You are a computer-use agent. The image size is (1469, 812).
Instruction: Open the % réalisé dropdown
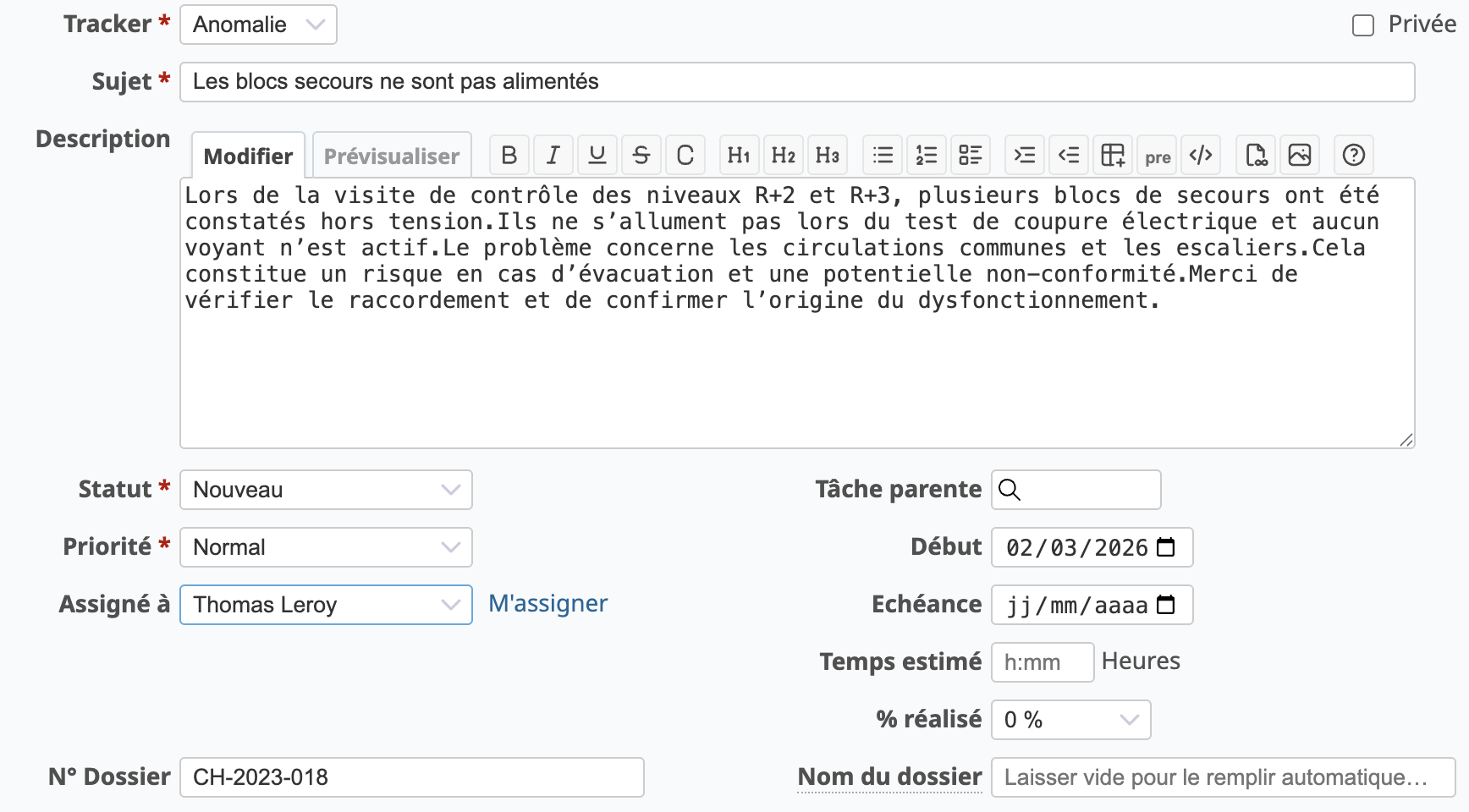coord(1070,720)
